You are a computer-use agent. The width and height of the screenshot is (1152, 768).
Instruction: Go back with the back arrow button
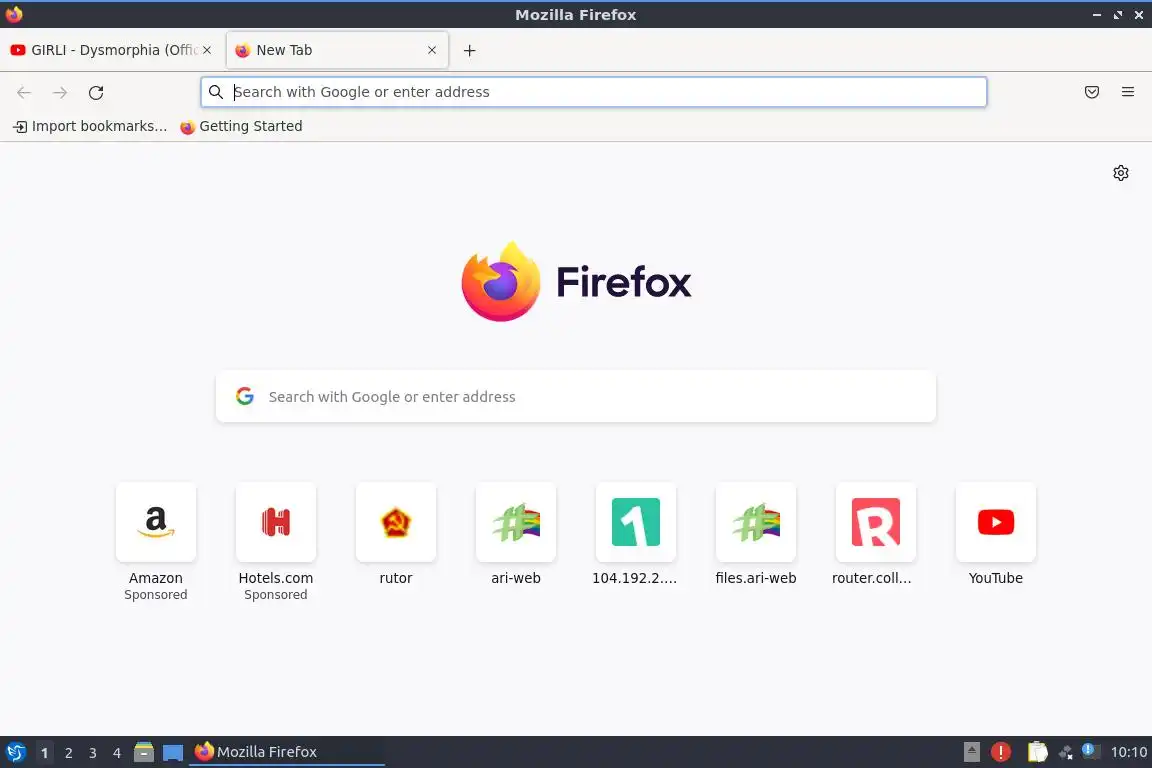[x=24, y=93]
